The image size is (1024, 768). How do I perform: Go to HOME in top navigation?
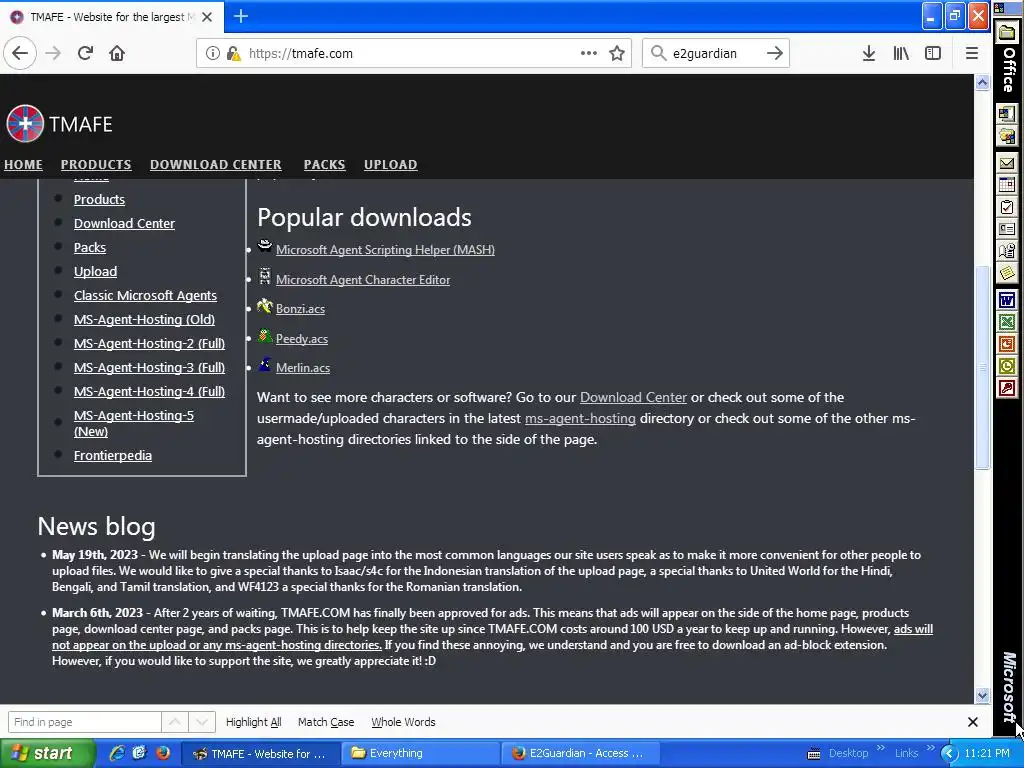point(24,165)
